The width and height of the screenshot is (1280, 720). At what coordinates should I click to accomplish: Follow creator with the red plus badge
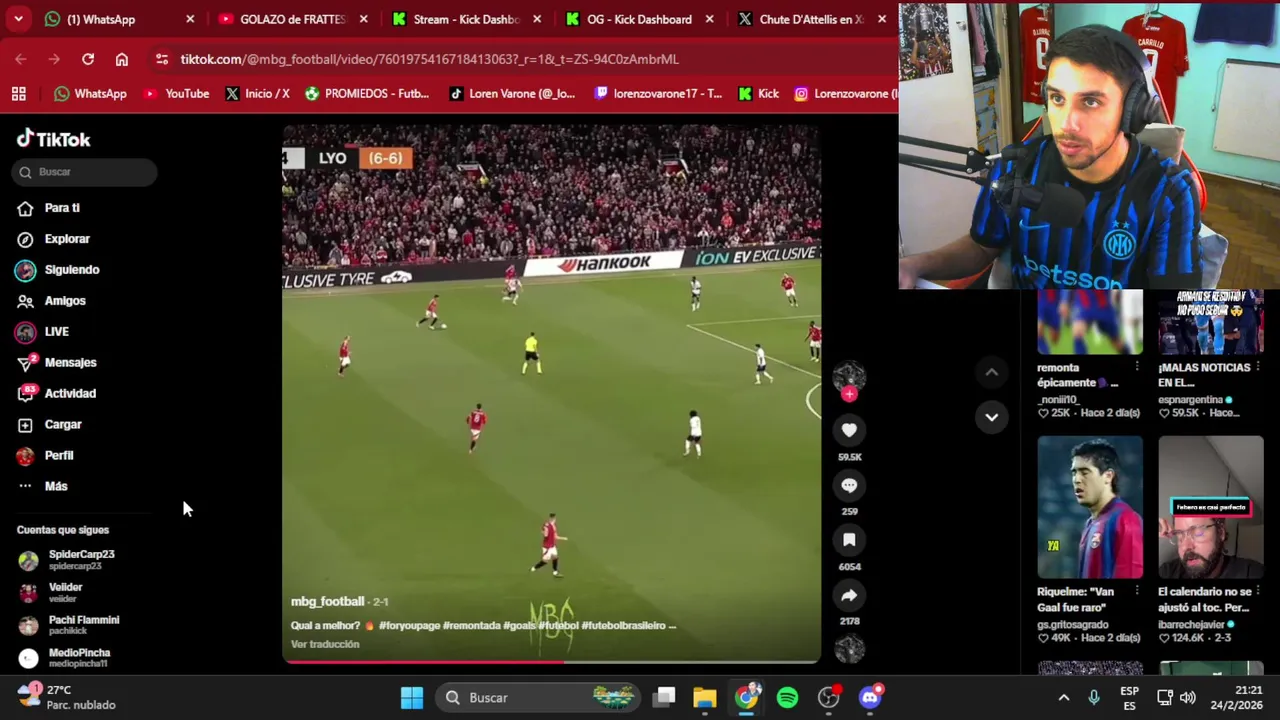coord(849,394)
